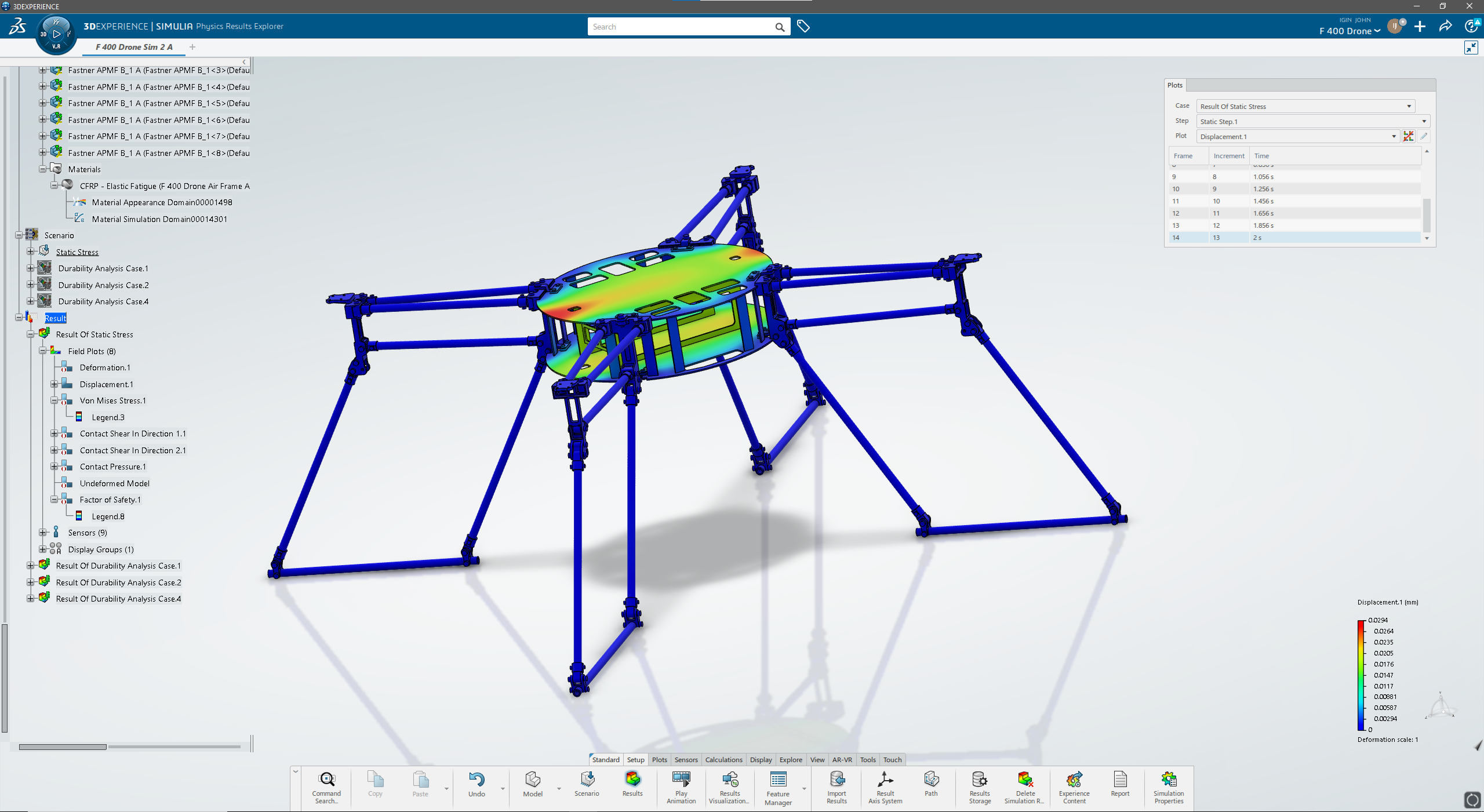This screenshot has width=1484, height=812.
Task: Open the Feature Manager tool
Action: coord(777,780)
